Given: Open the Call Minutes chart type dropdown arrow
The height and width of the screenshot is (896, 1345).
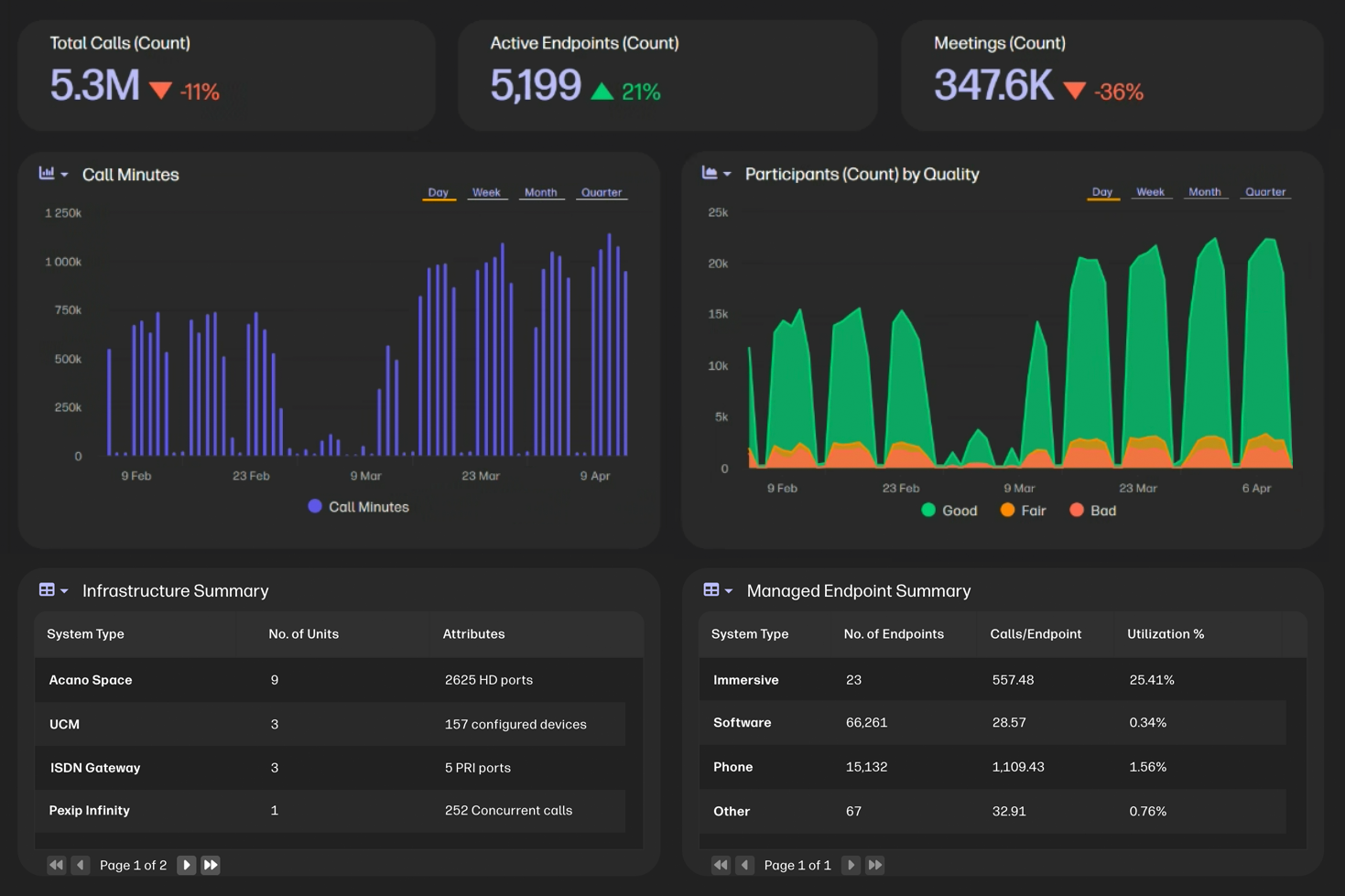Looking at the screenshot, I should pyautogui.click(x=64, y=175).
